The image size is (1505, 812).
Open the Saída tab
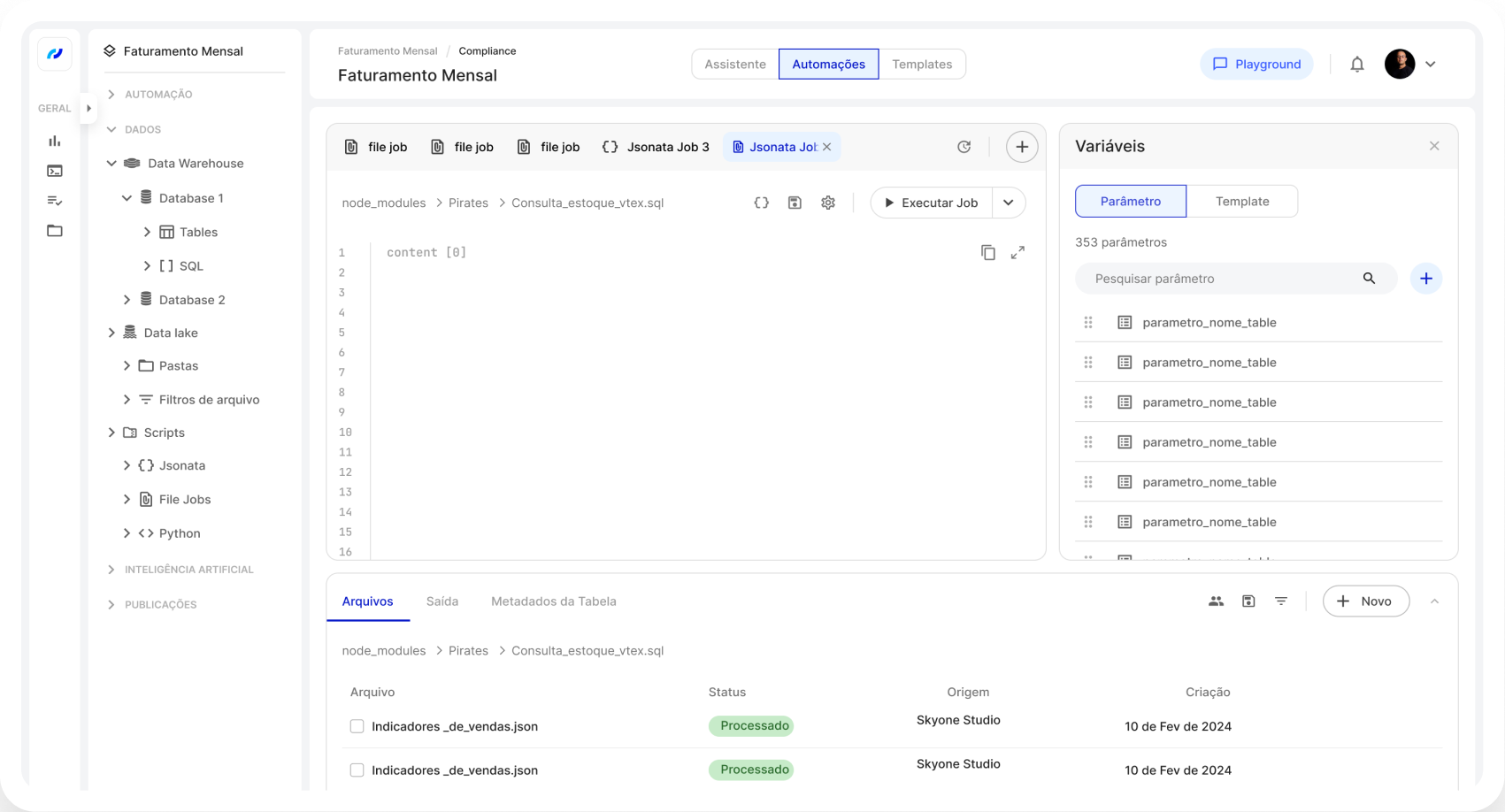[x=442, y=601]
